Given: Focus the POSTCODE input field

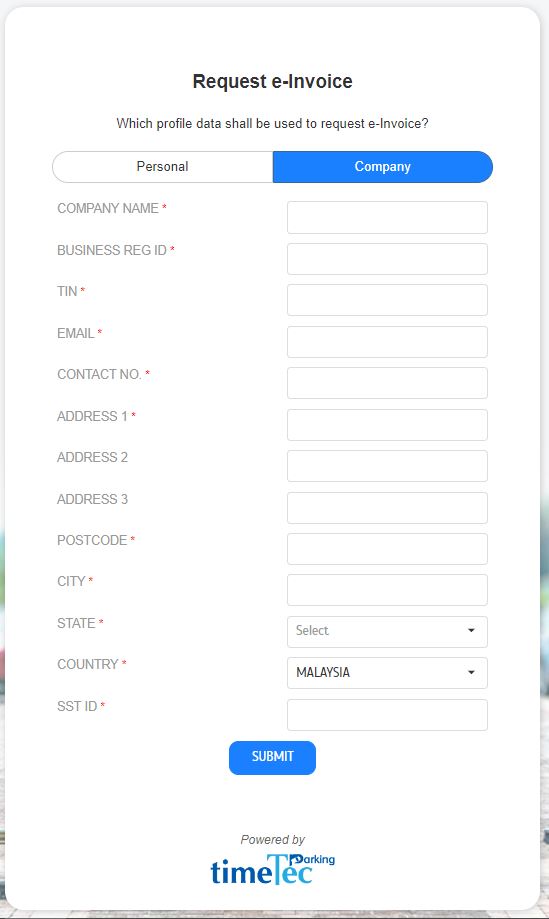Looking at the screenshot, I should point(387,549).
